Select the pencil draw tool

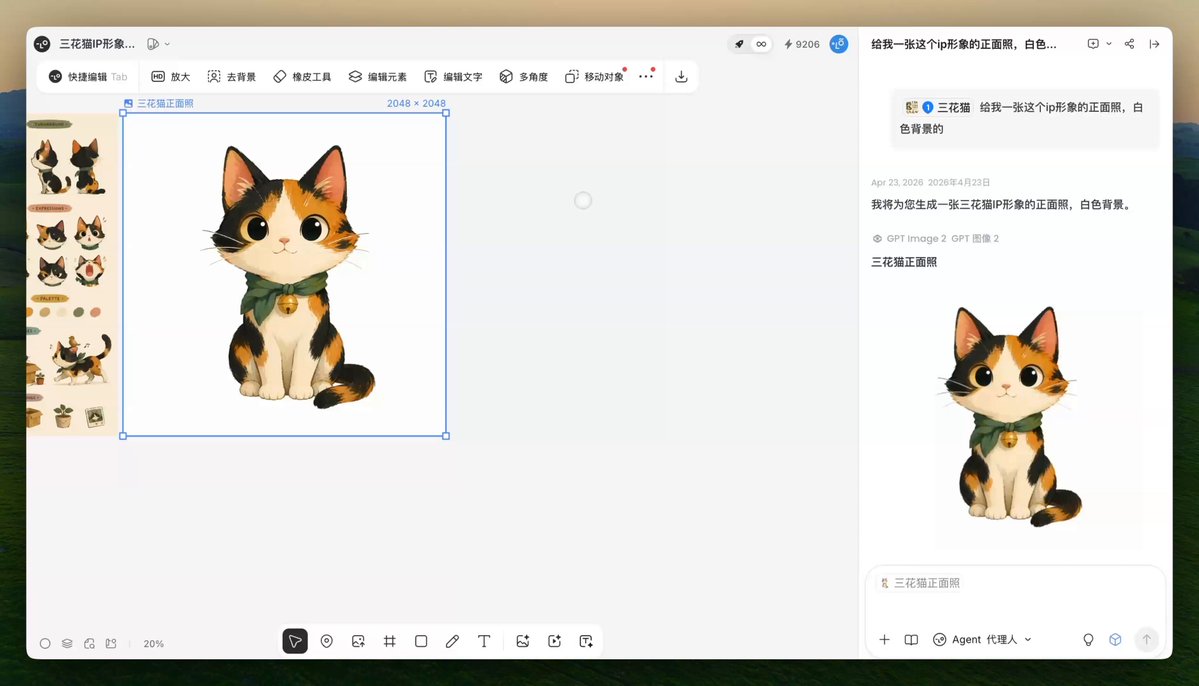[x=452, y=641]
